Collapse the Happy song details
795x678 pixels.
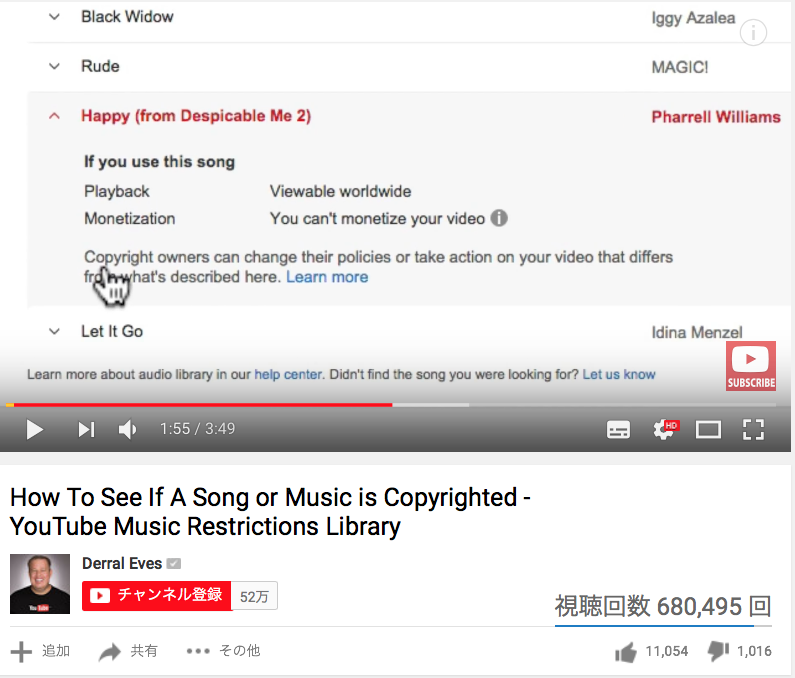(54, 116)
